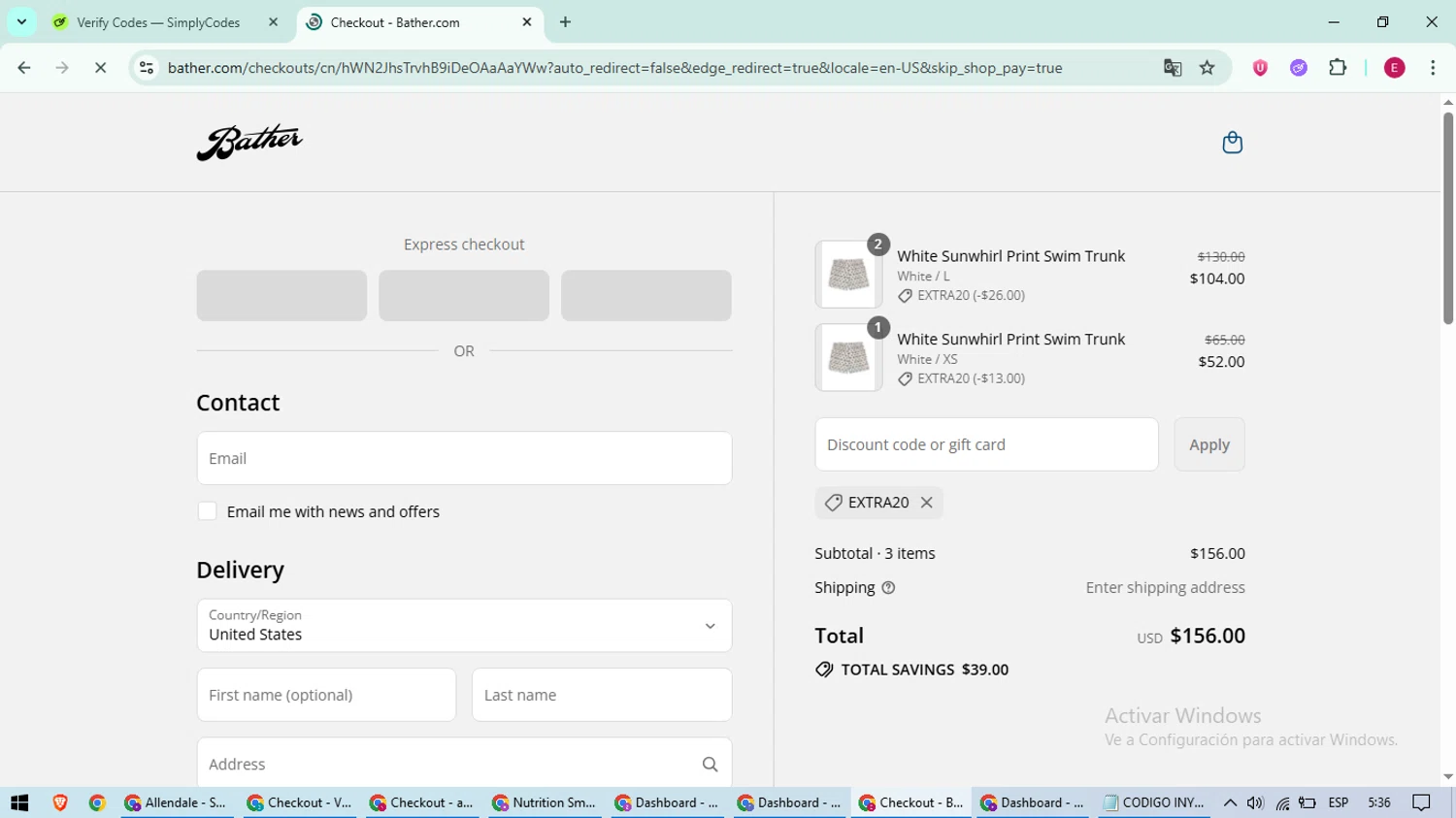Show hidden system tray icons
Screen dimensions: 1456x818
click(1230, 802)
